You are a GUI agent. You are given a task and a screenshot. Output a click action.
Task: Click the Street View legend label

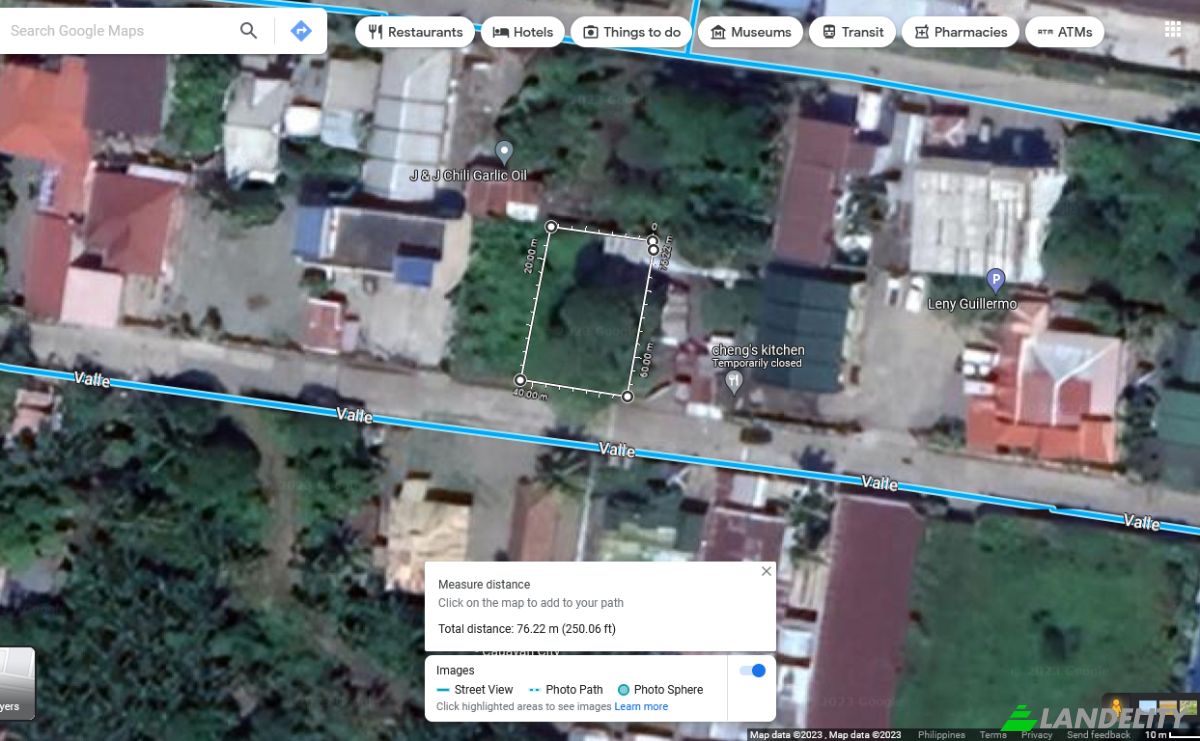pos(483,689)
